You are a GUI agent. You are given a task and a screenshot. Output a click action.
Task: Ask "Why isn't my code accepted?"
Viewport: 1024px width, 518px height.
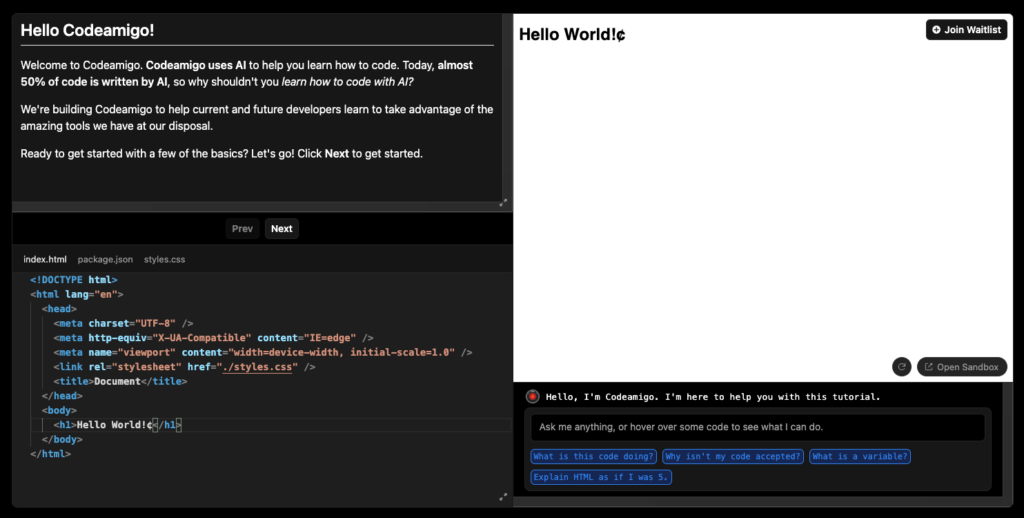click(733, 457)
